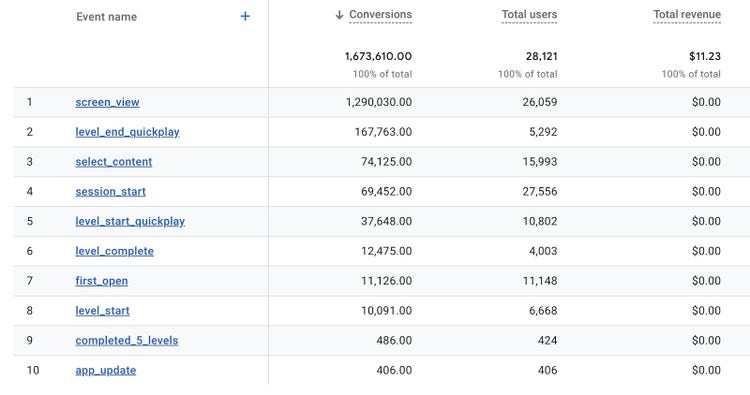Click the $0.00 revenue in level_complete row
Screen dimensions: 750x395
click(706, 251)
